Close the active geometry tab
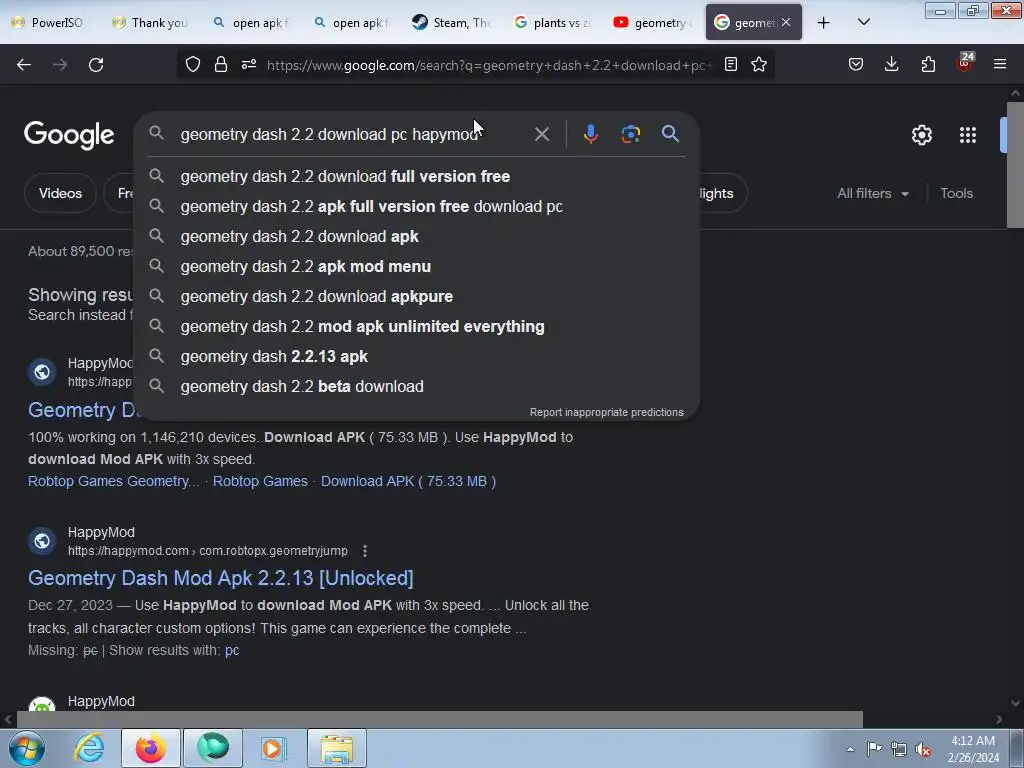 click(x=786, y=22)
